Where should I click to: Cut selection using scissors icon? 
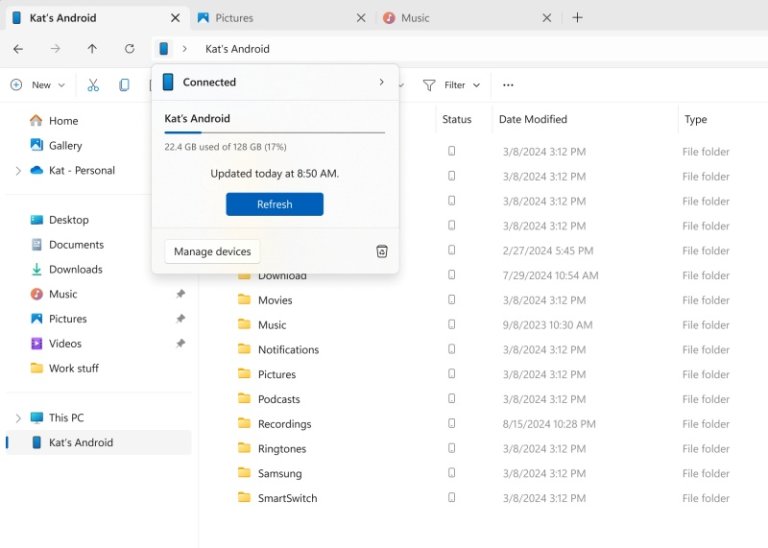[93, 85]
